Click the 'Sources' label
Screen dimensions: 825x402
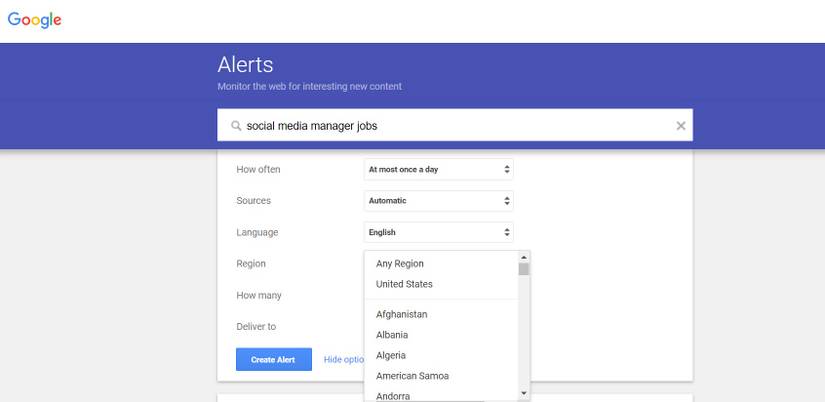[x=254, y=200]
